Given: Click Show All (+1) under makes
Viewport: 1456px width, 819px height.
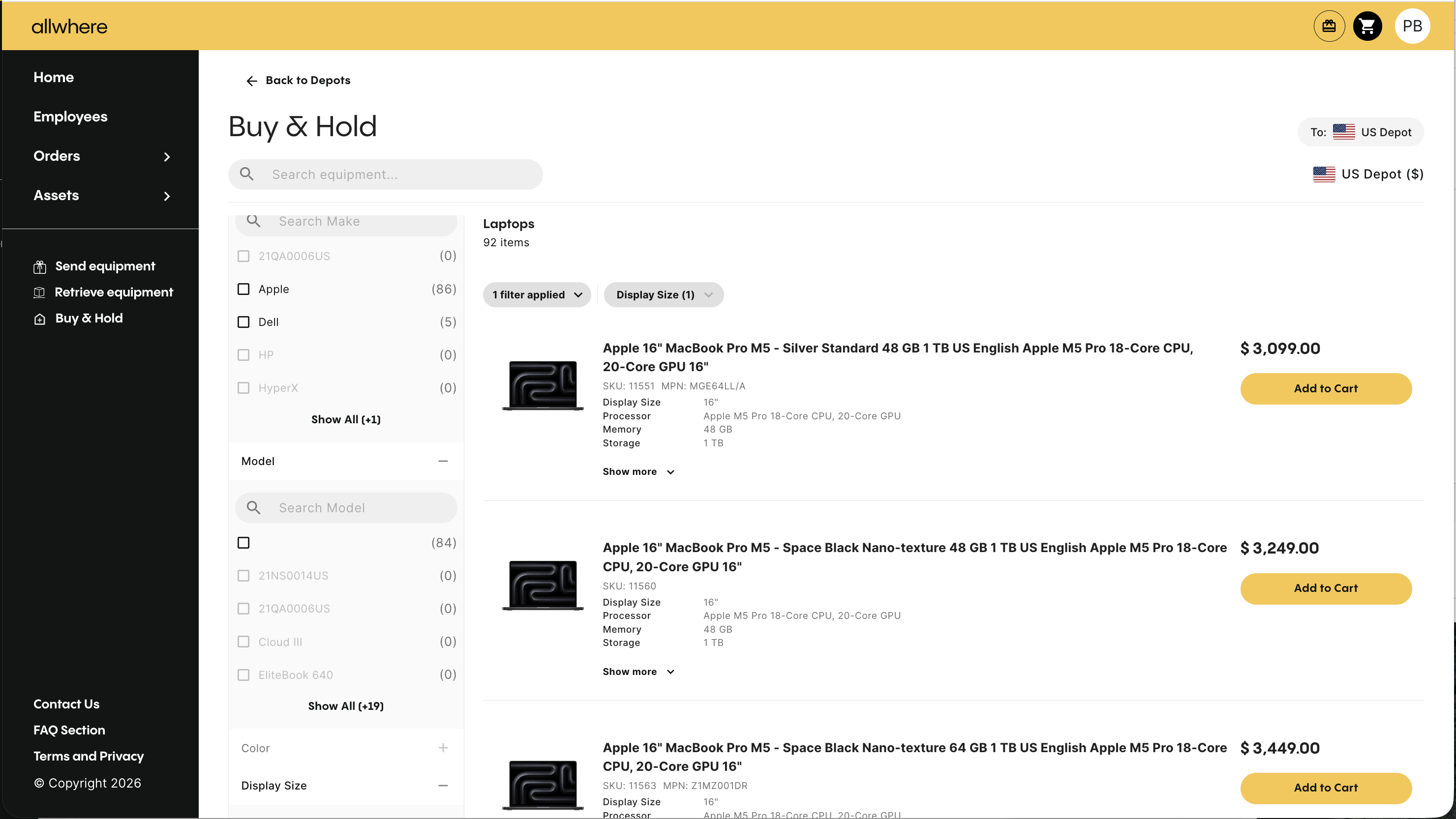Looking at the screenshot, I should pyautogui.click(x=346, y=420).
